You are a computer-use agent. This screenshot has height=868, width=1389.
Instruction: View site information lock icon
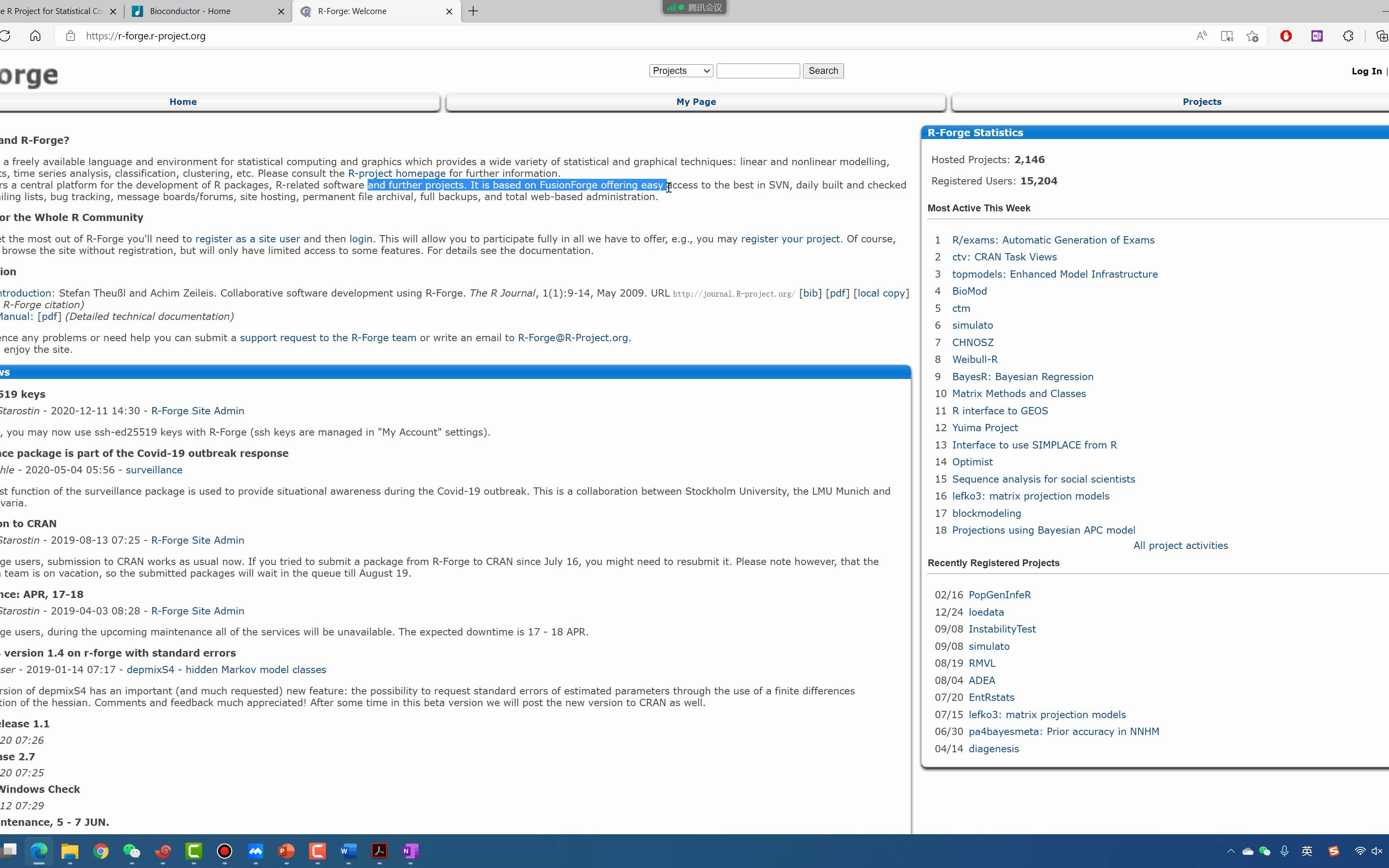pyautogui.click(x=71, y=36)
